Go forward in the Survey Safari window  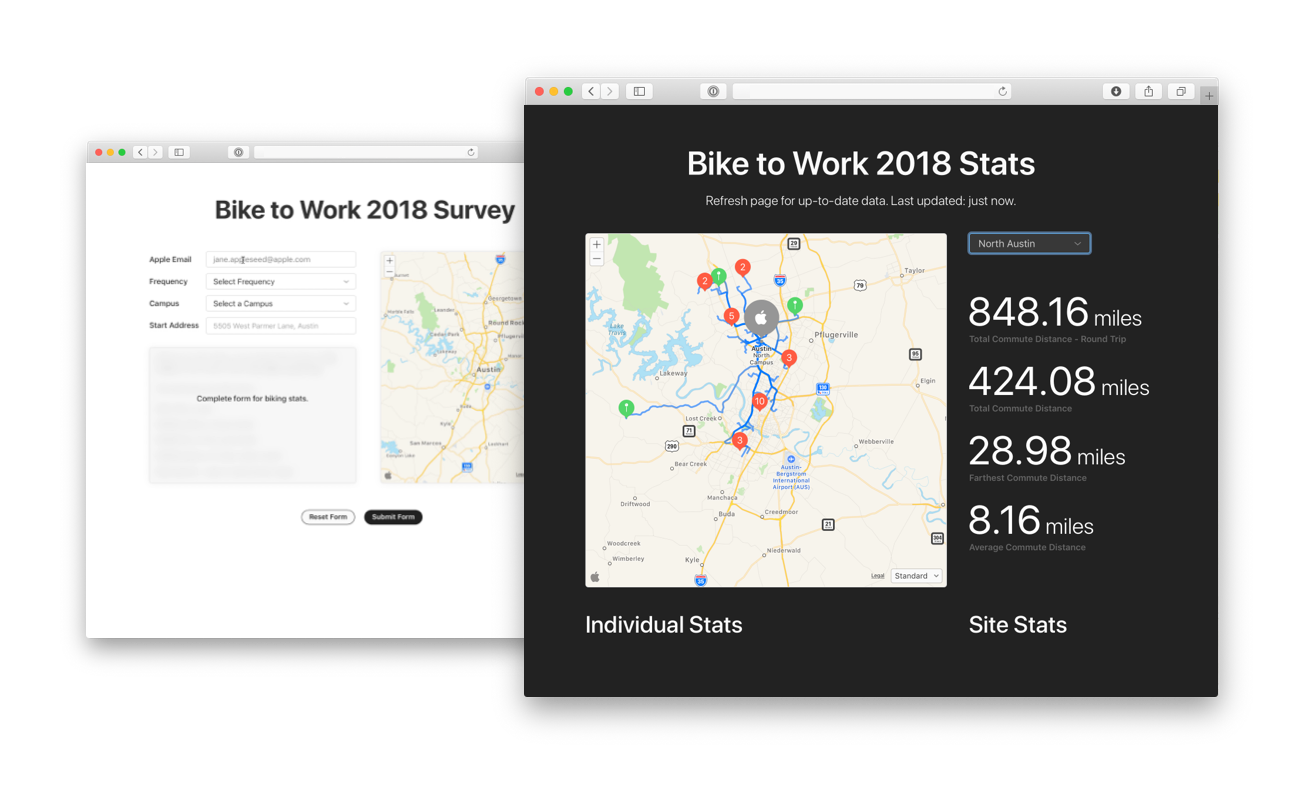coord(155,152)
